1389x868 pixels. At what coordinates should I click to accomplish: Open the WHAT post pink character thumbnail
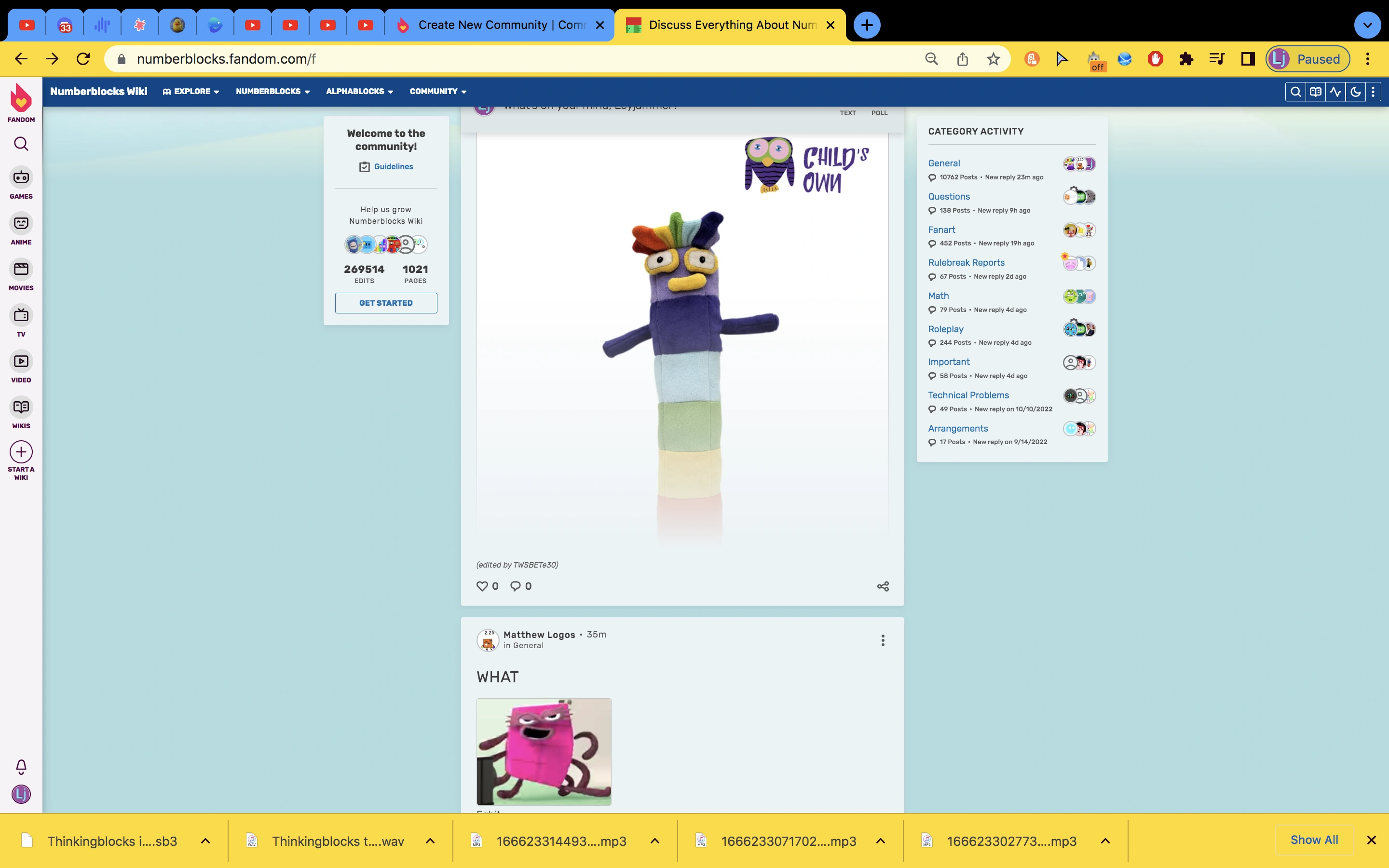tap(544, 751)
